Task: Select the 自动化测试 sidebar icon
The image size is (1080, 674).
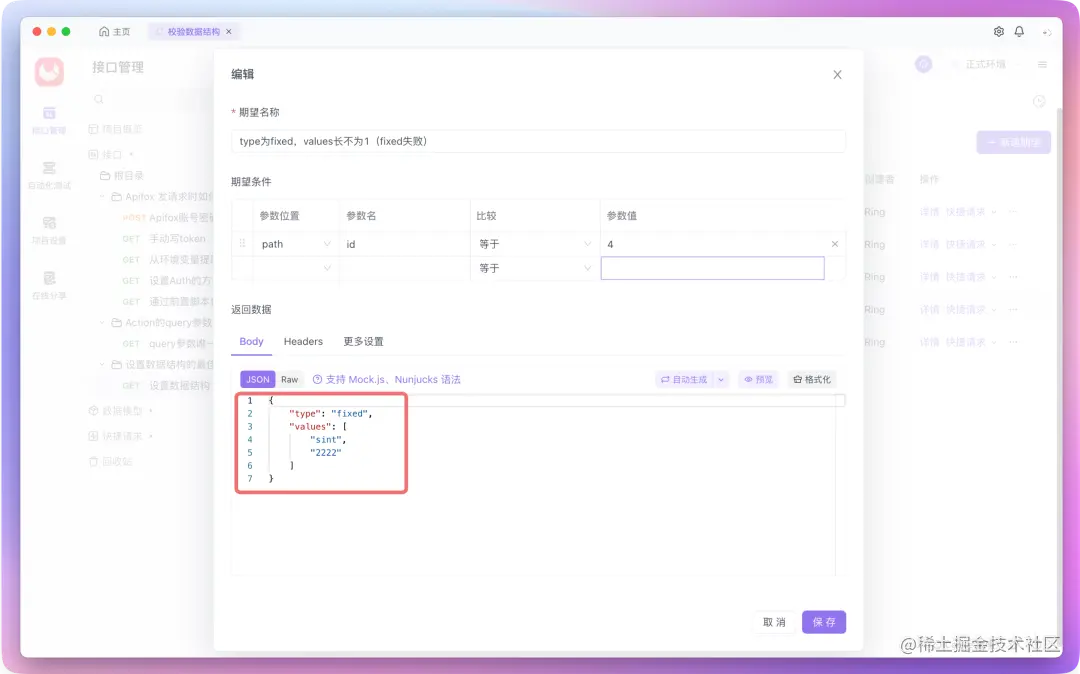Action: pyautogui.click(x=48, y=170)
